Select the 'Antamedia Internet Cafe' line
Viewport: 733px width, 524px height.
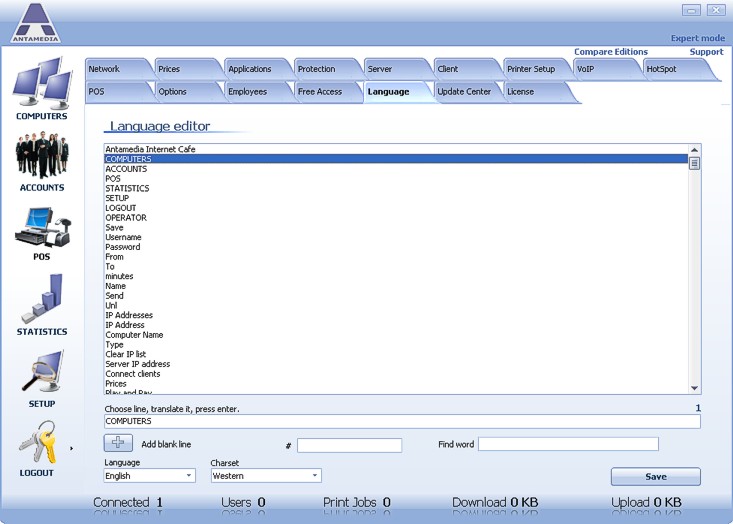[x=396, y=149]
